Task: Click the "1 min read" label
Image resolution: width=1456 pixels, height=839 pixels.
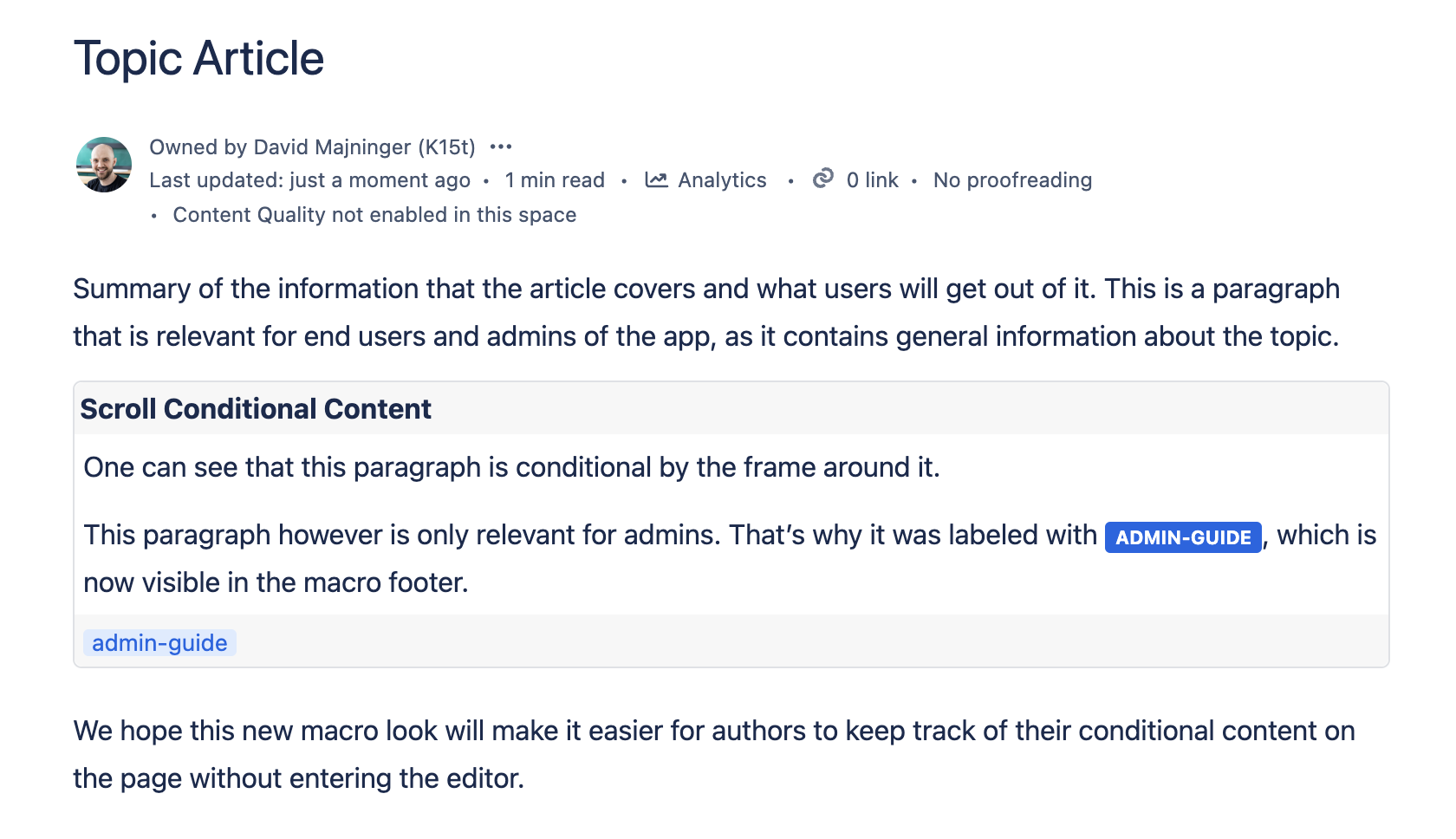Action: 555,180
